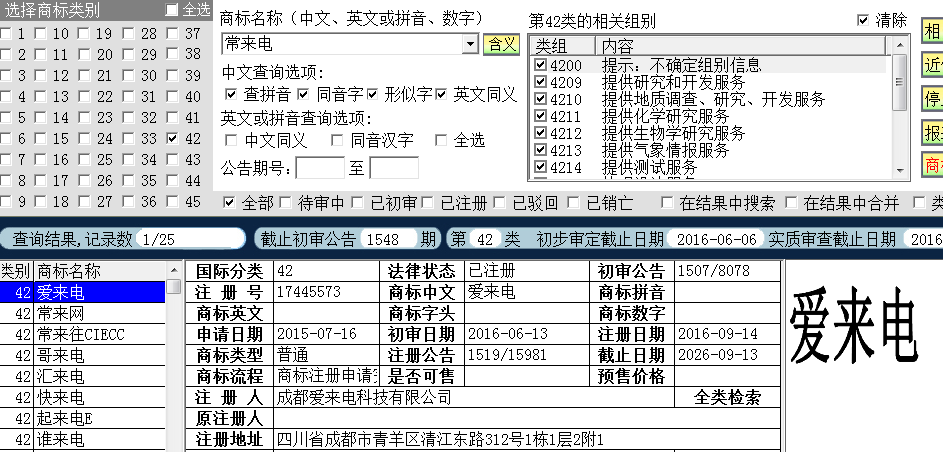The height and width of the screenshot is (452, 943).
Task: Select the 常来往CIECC result row
Action: (x=82, y=334)
